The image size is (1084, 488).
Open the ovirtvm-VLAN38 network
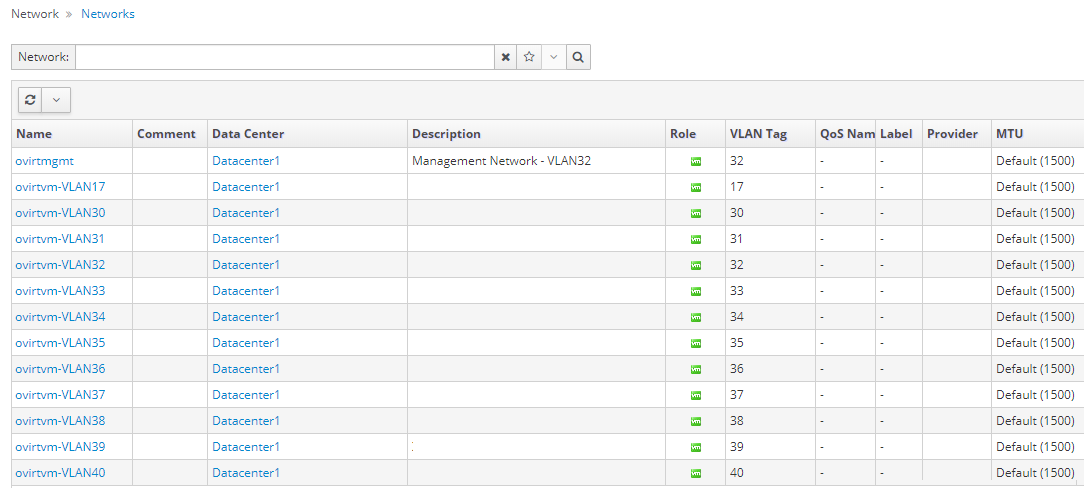pyautogui.click(x=60, y=420)
